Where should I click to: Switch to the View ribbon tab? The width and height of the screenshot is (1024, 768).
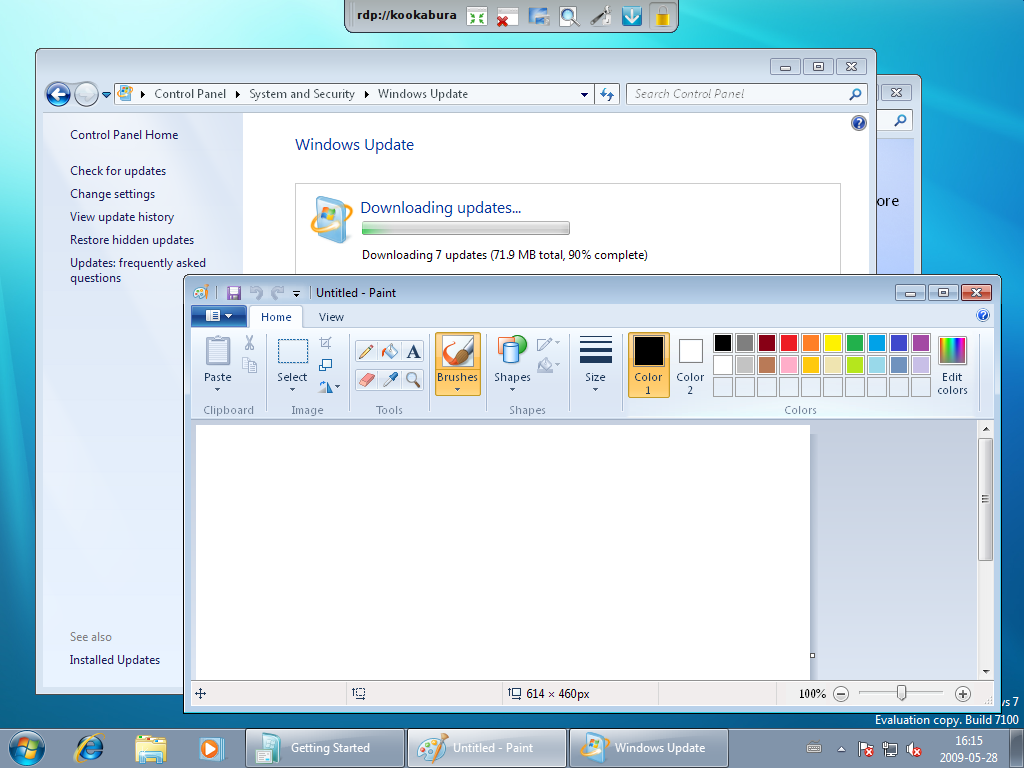(331, 317)
